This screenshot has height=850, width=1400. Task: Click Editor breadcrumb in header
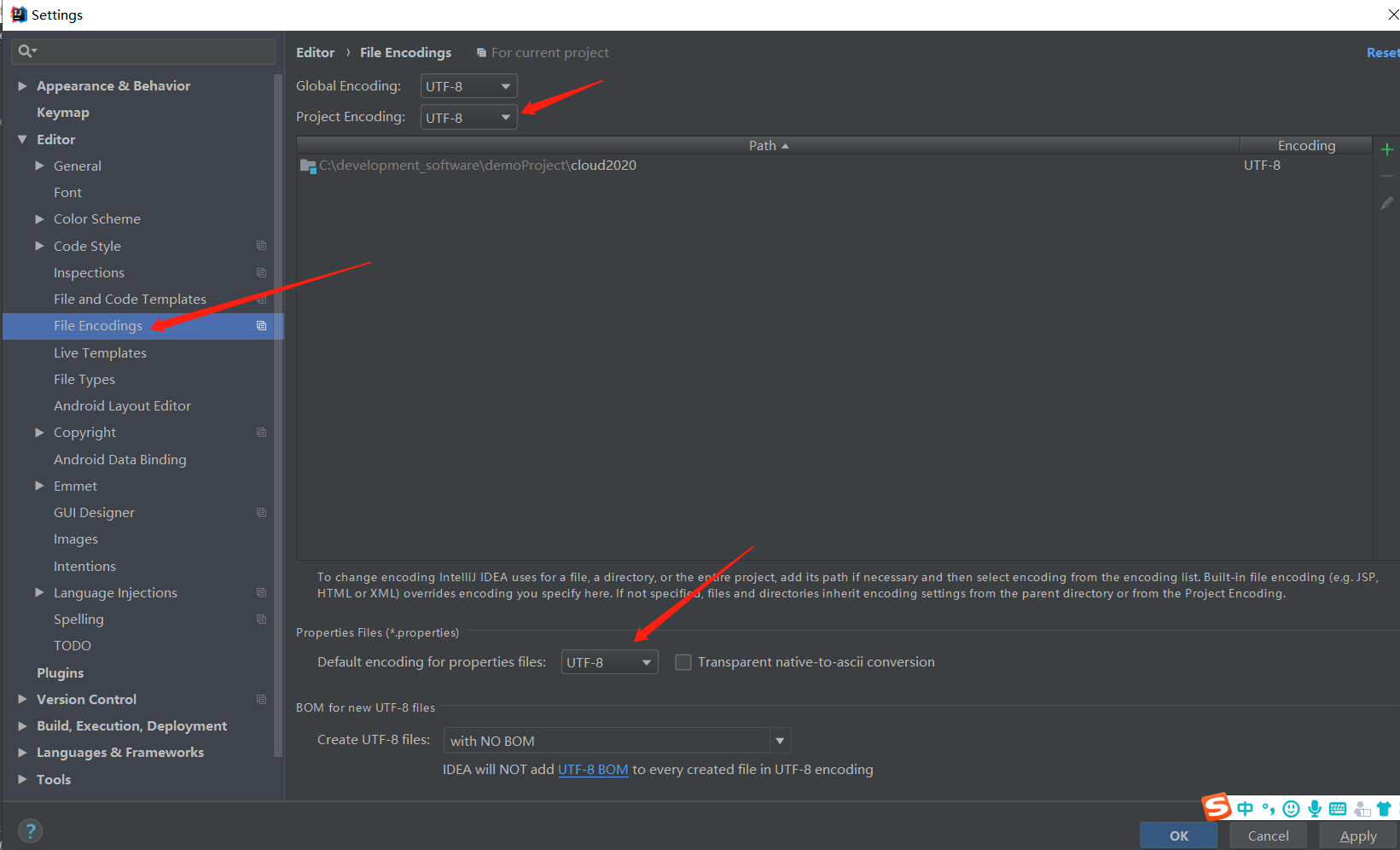(316, 53)
